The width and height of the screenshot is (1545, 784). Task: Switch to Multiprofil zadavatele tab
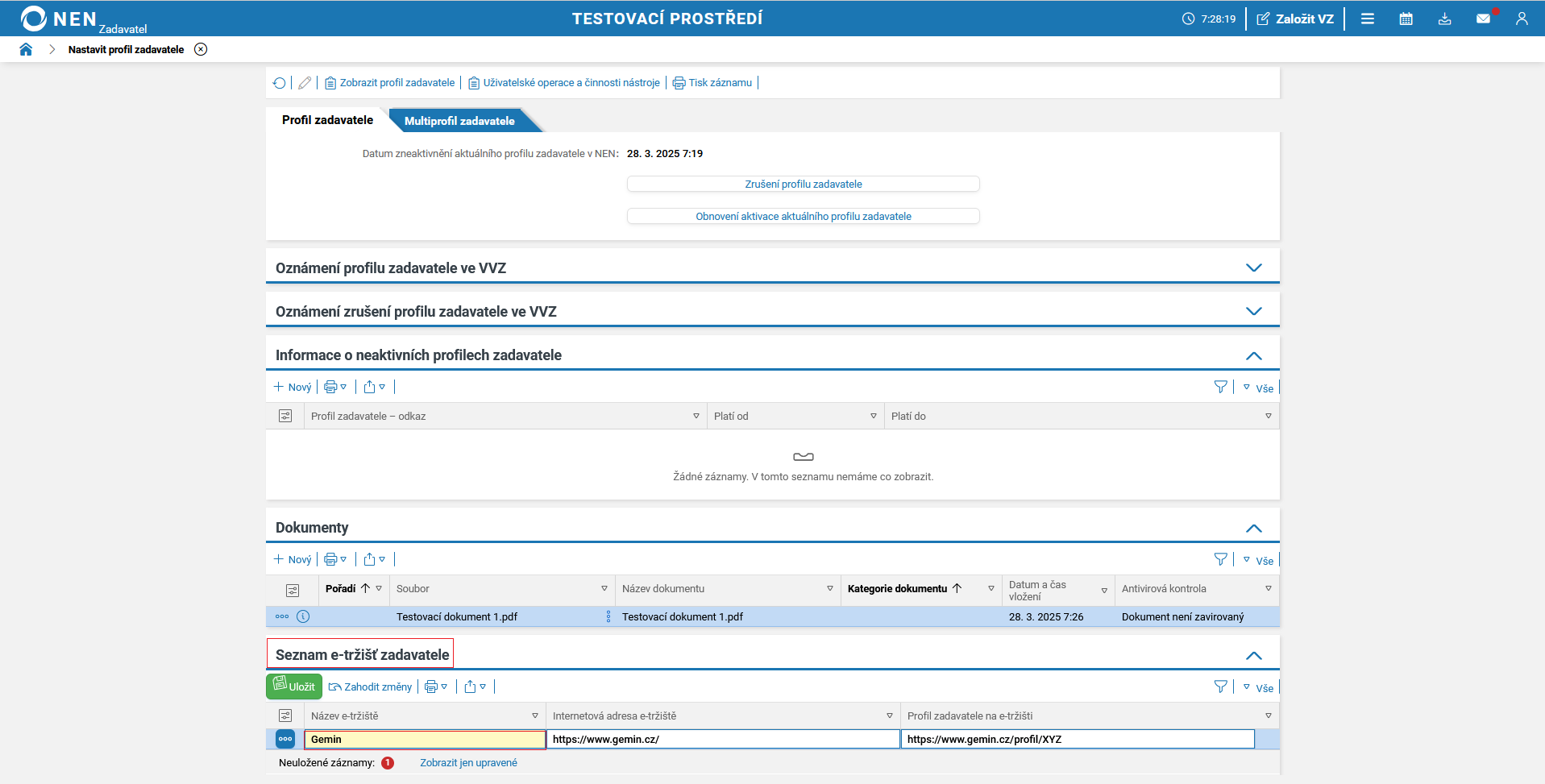pyautogui.click(x=459, y=121)
